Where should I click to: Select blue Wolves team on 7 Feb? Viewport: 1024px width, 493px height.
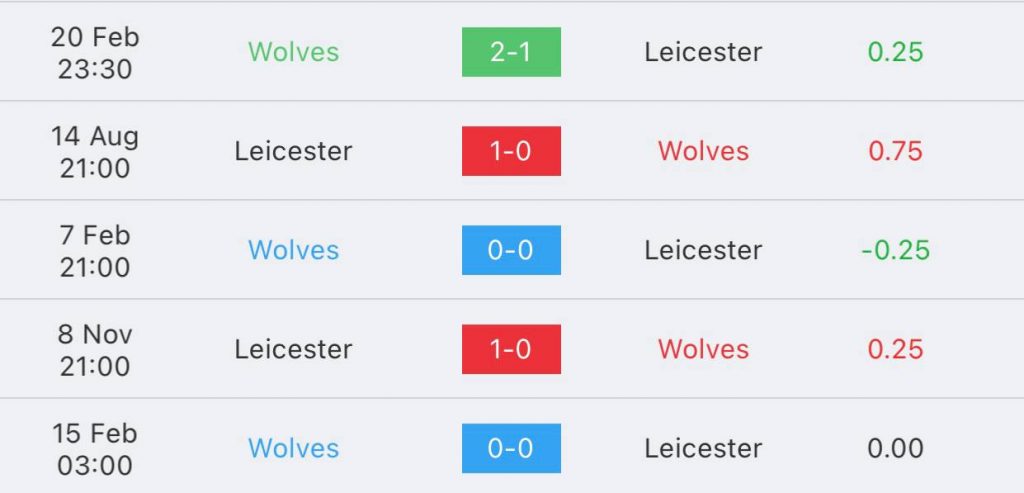pyautogui.click(x=293, y=251)
